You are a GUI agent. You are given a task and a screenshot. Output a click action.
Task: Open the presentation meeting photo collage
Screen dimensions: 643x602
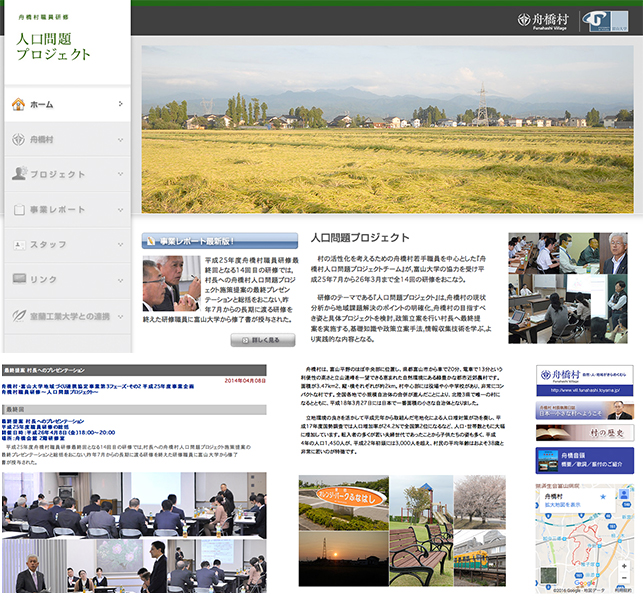(134, 532)
